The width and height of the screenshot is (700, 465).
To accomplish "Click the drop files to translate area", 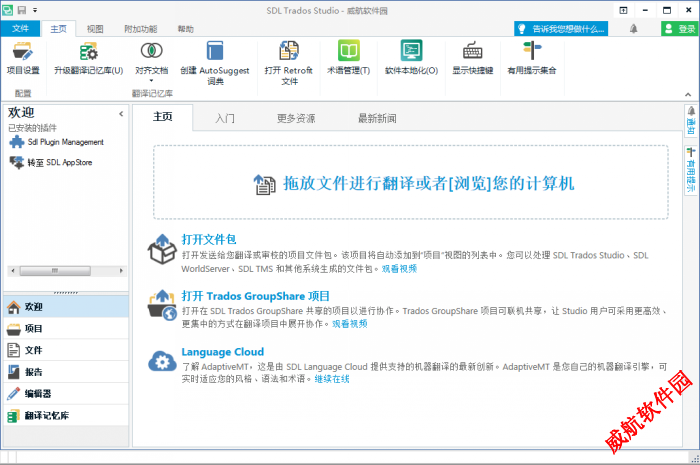I will [411, 182].
